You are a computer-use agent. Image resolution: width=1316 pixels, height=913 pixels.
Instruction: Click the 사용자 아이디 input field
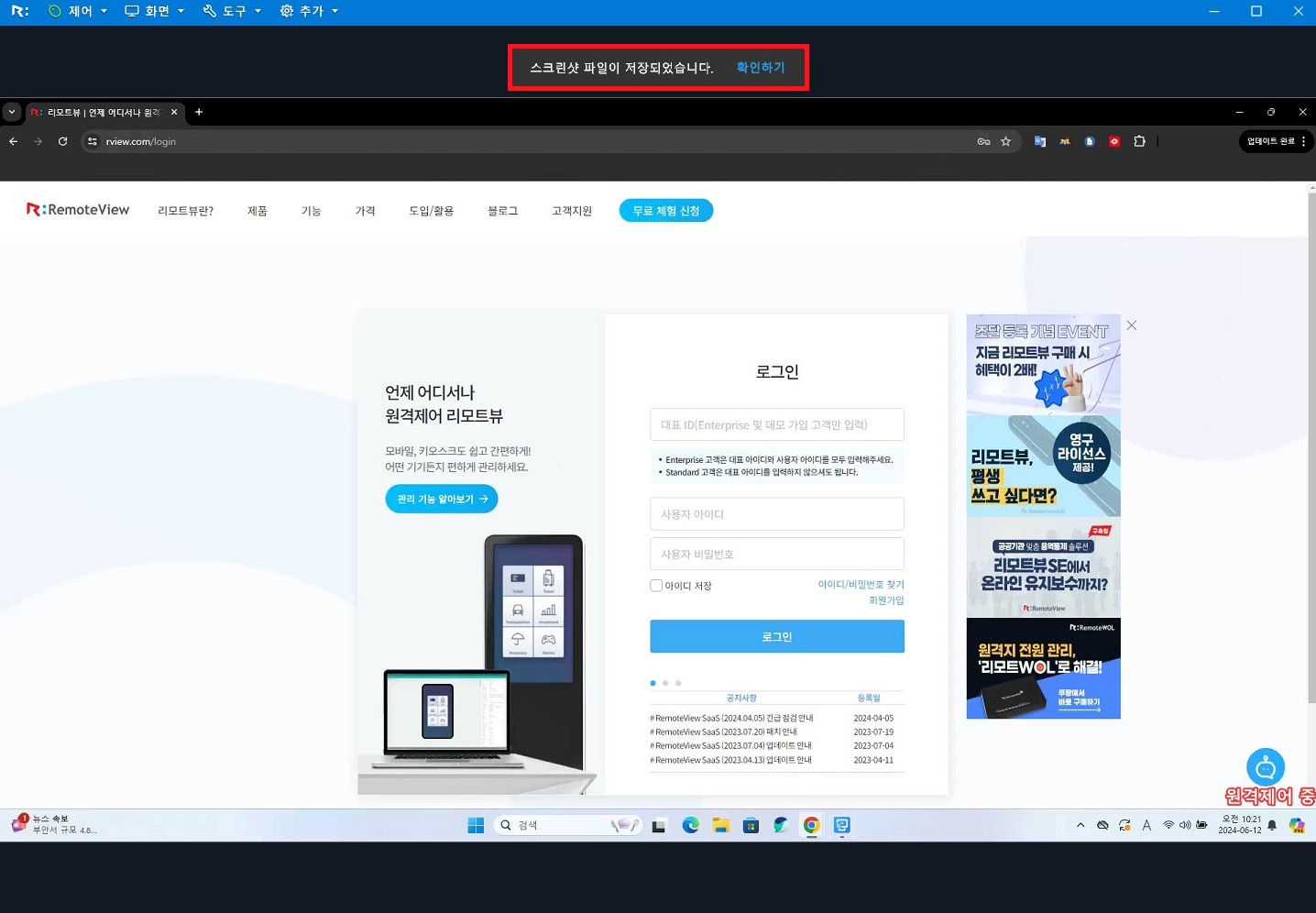coord(777,514)
